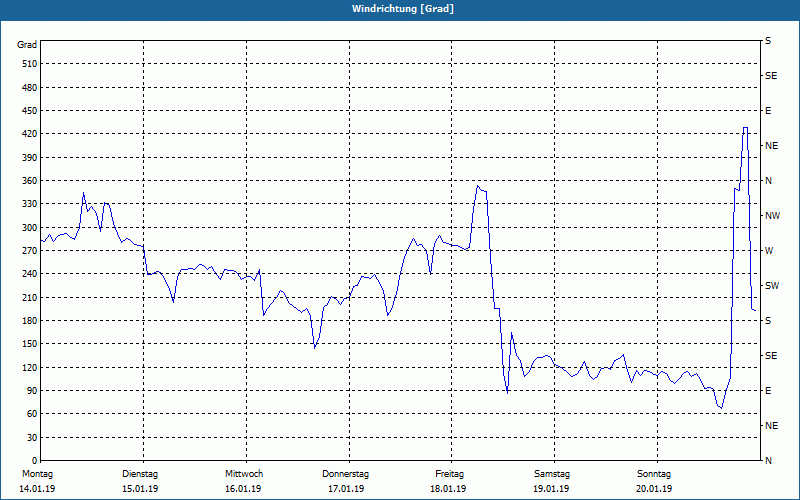800x500 pixels.
Task: Select the Sonntag day label
Action: point(654,474)
